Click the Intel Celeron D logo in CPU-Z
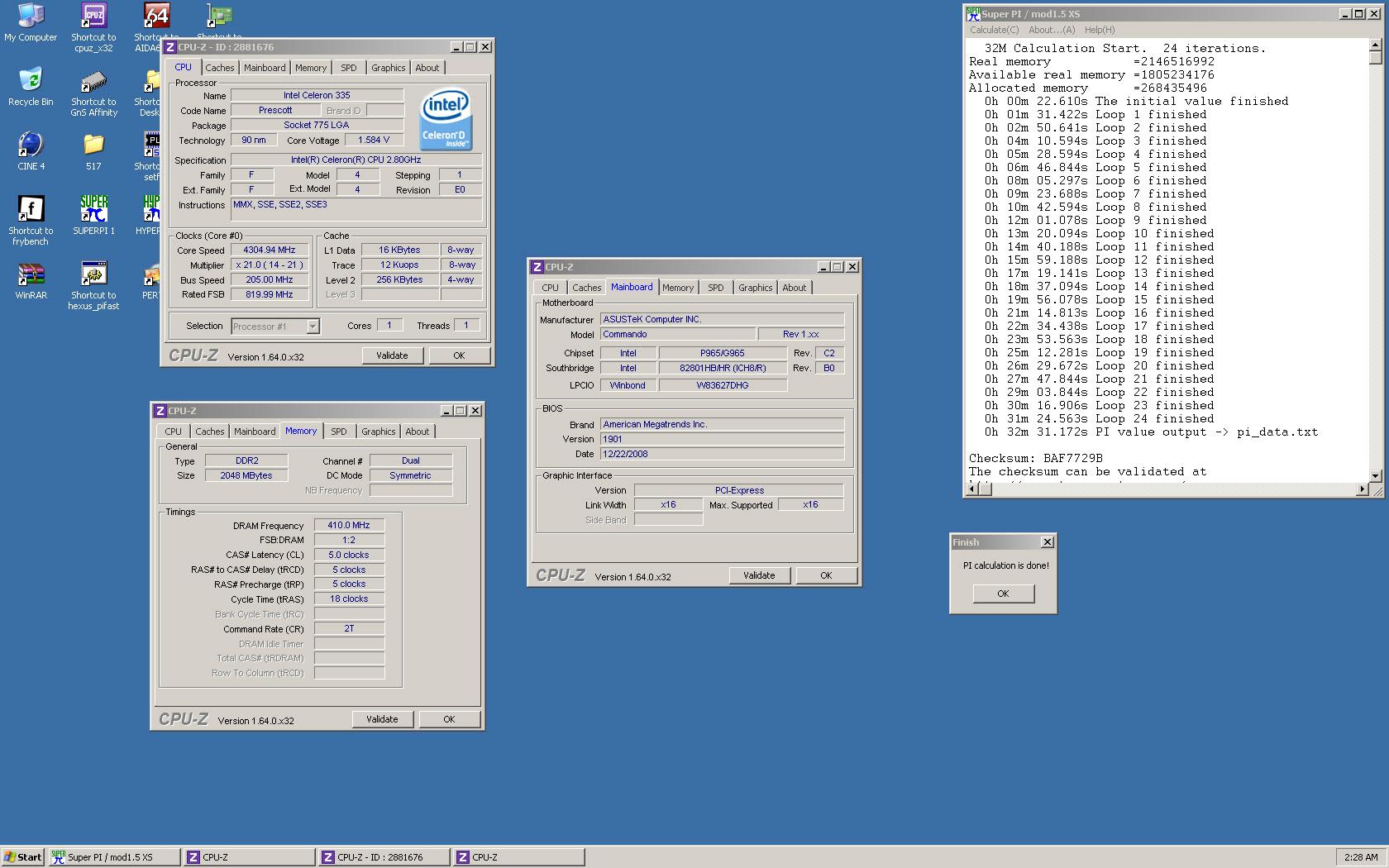The width and height of the screenshot is (1389, 868). pos(446,121)
